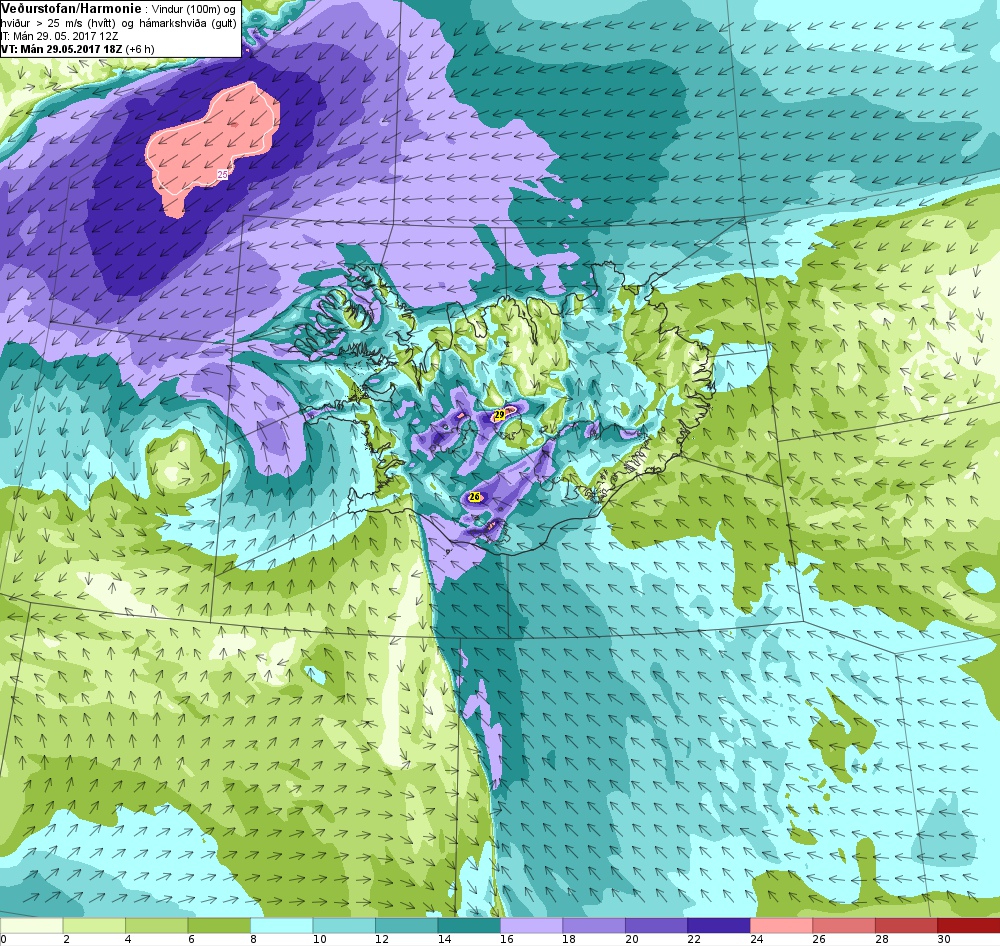Click the pale yellow 0–2 m/s legend swatch
The width and height of the screenshot is (1000, 946).
[31, 926]
